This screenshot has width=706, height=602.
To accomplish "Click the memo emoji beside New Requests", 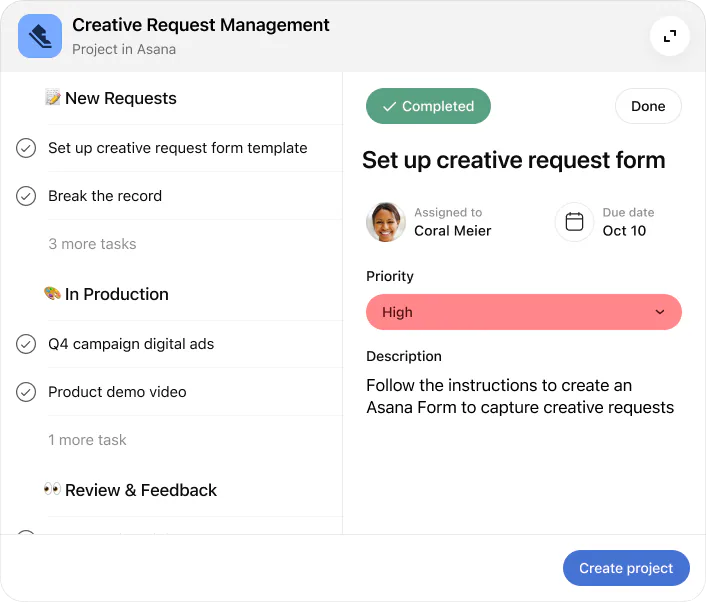I will pos(53,98).
